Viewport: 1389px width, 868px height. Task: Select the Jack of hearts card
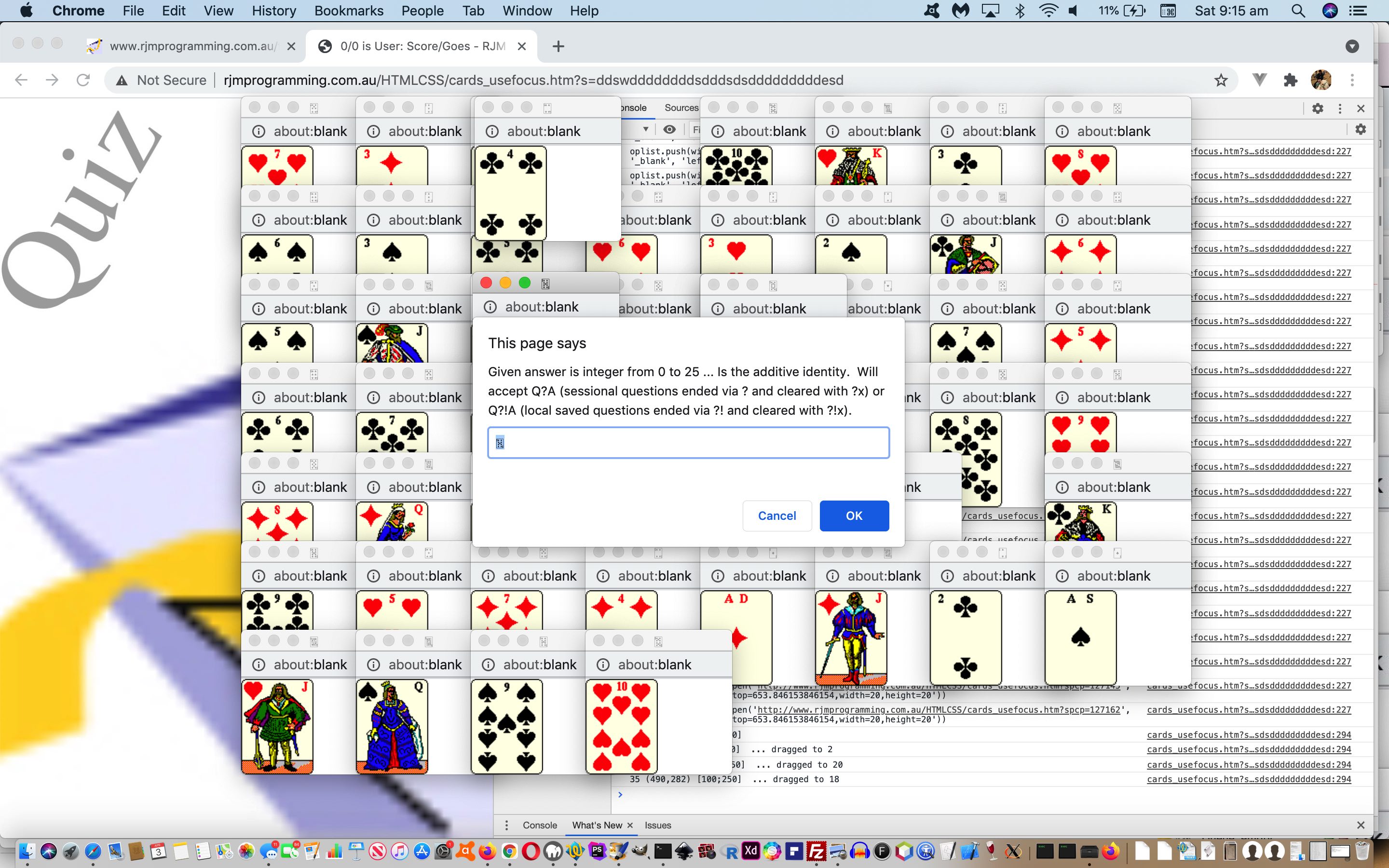click(277, 727)
